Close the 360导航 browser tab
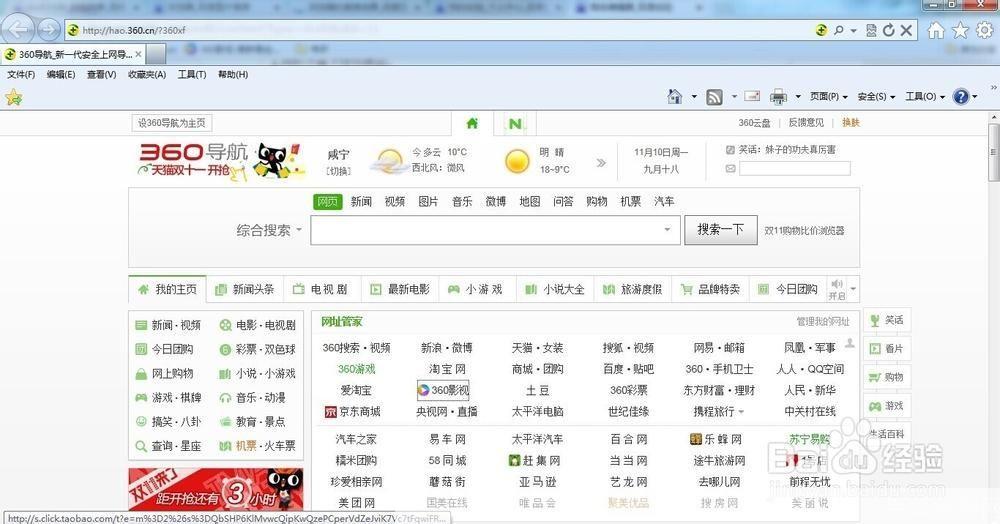Screen dimensions: 1000x524 click(x=138, y=55)
